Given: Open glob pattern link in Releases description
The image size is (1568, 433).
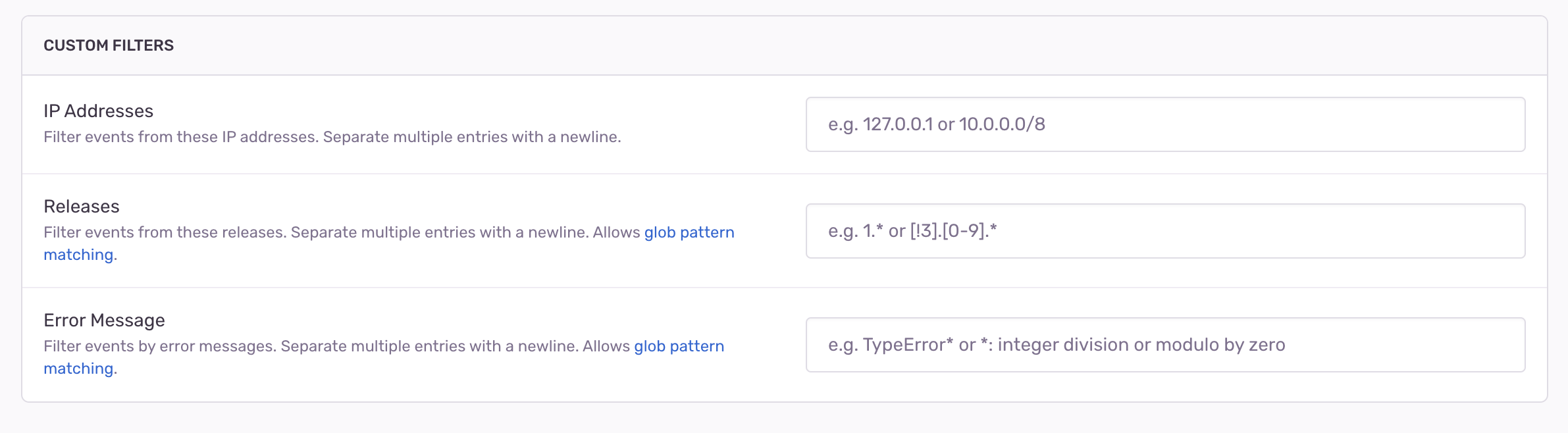Looking at the screenshot, I should [x=689, y=232].
